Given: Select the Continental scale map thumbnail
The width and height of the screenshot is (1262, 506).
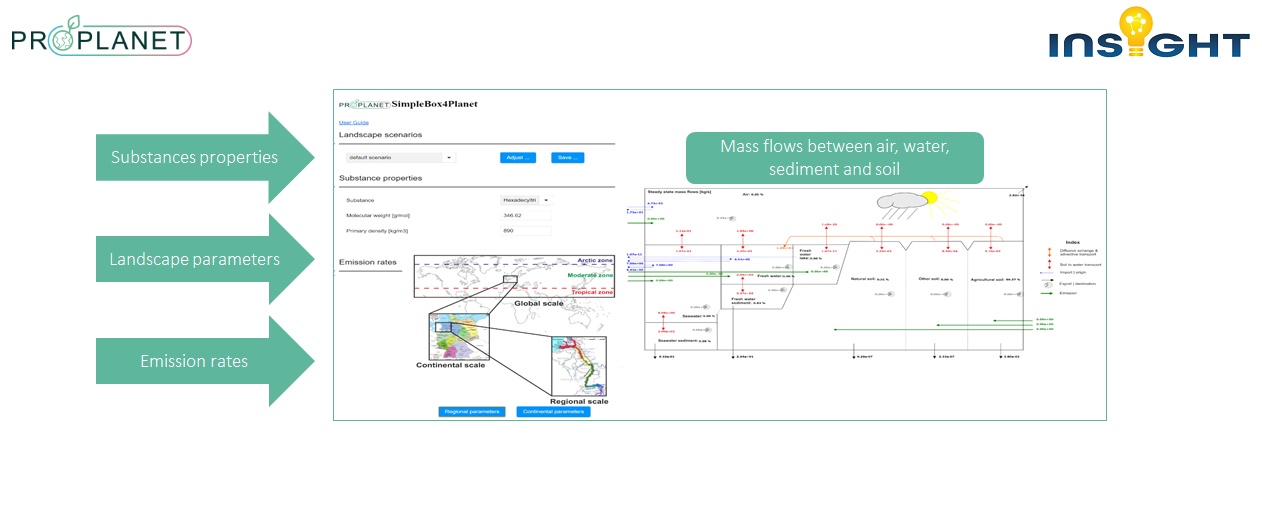Looking at the screenshot, I should [456, 336].
